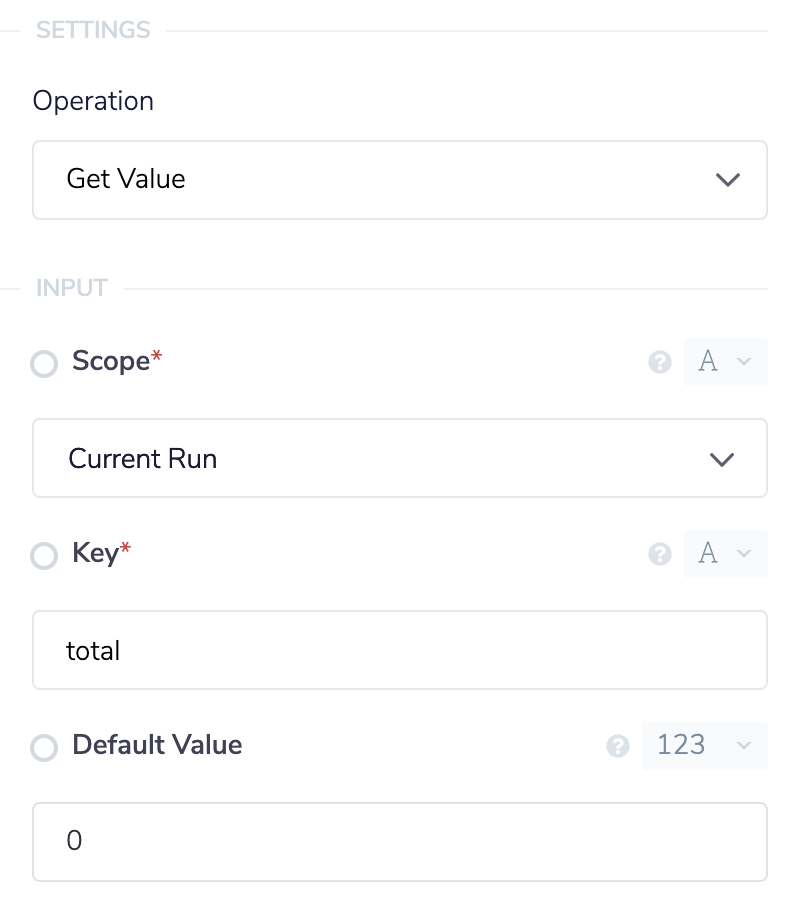This screenshot has height=924, width=796.
Task: Click the Key input field containing 'total'
Action: click(400, 651)
